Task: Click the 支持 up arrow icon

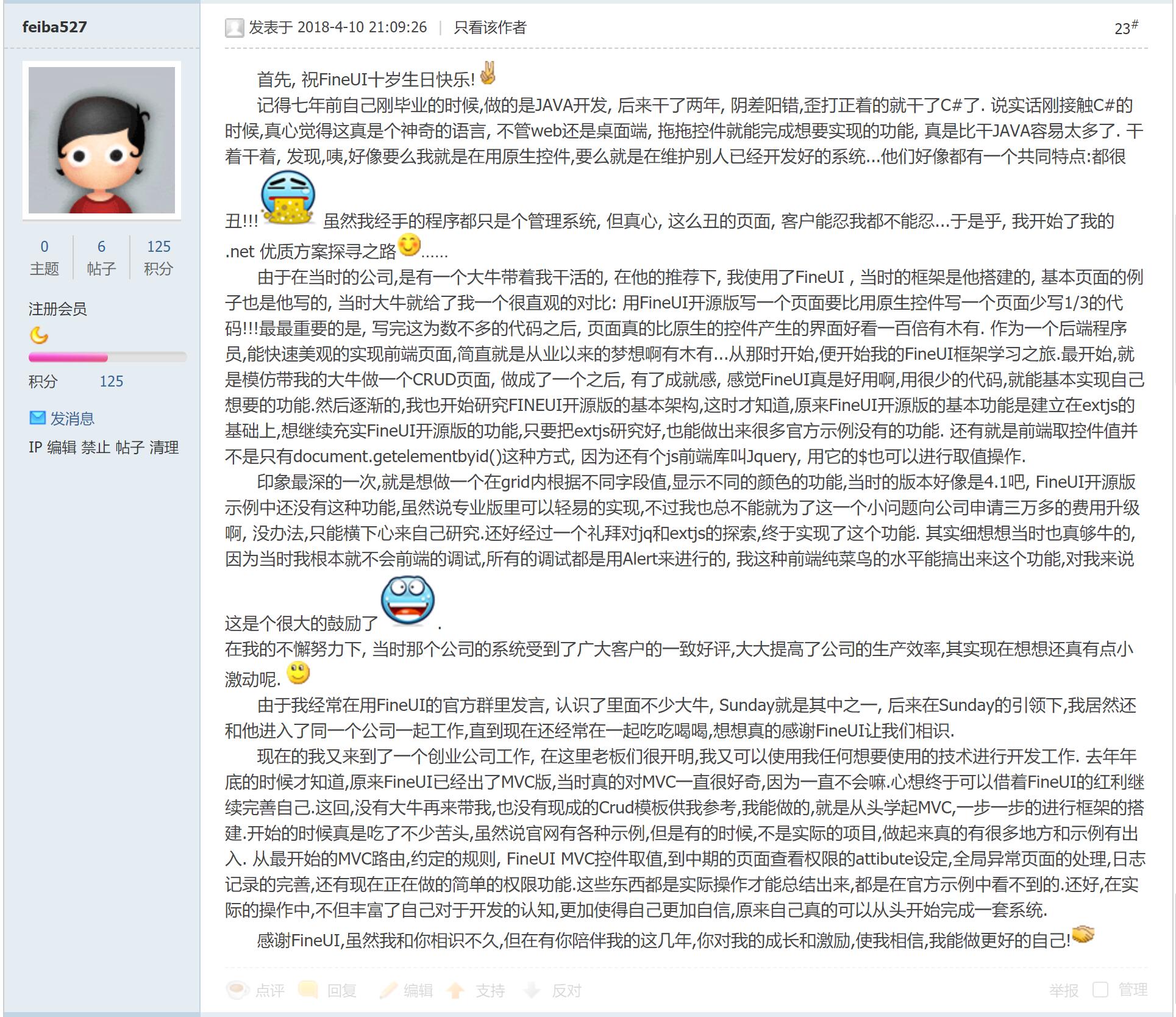Action: click(x=455, y=990)
